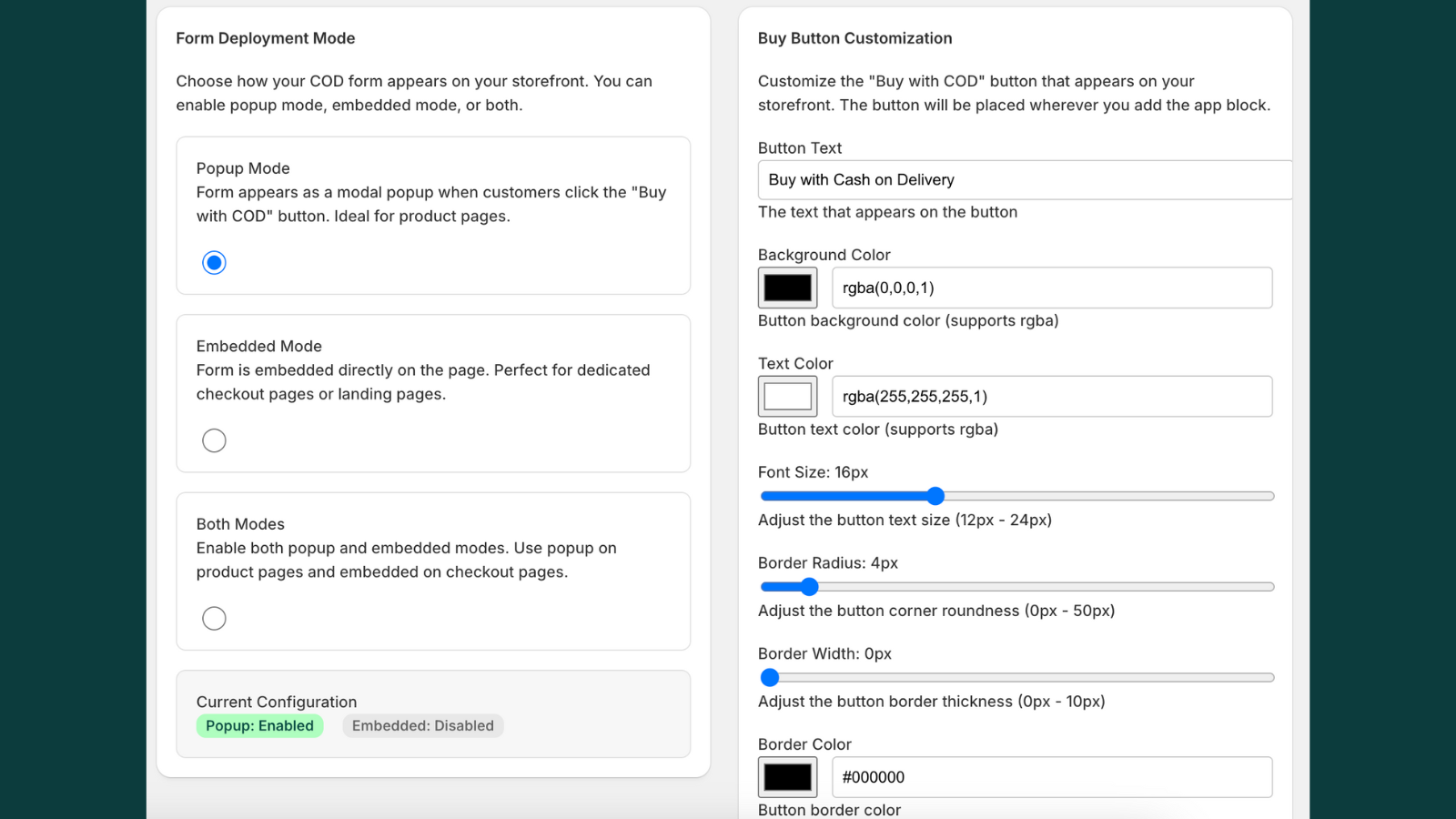Click the Background Color rgba text field
The height and width of the screenshot is (819, 1456).
[x=1051, y=288]
